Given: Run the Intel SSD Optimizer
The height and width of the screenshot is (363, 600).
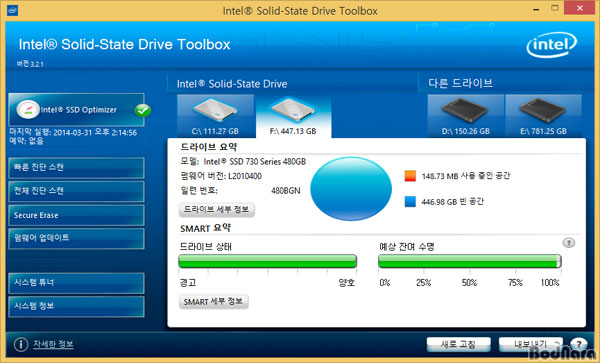Looking at the screenshot, I should [x=76, y=110].
